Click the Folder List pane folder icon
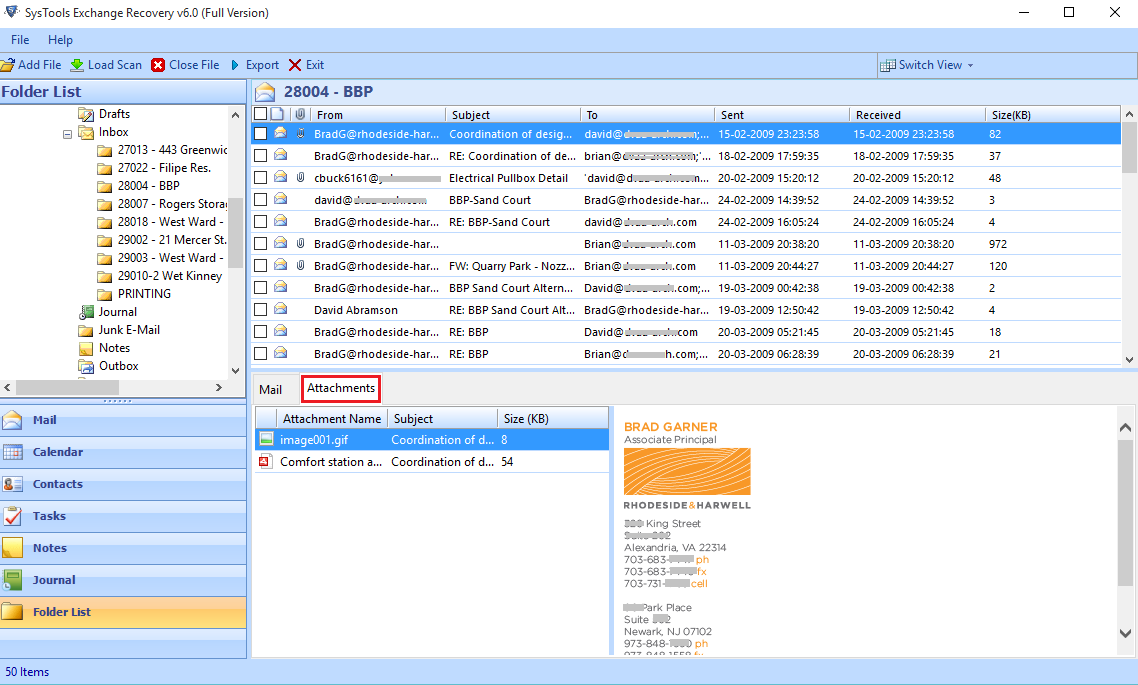The image size is (1138, 685). pos(12,612)
